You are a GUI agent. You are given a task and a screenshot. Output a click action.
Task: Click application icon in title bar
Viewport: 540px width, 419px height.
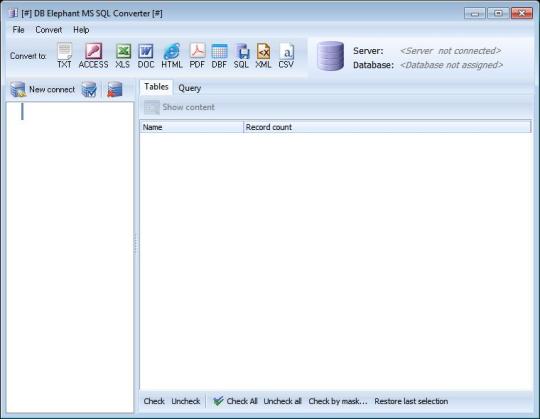pos(13,13)
